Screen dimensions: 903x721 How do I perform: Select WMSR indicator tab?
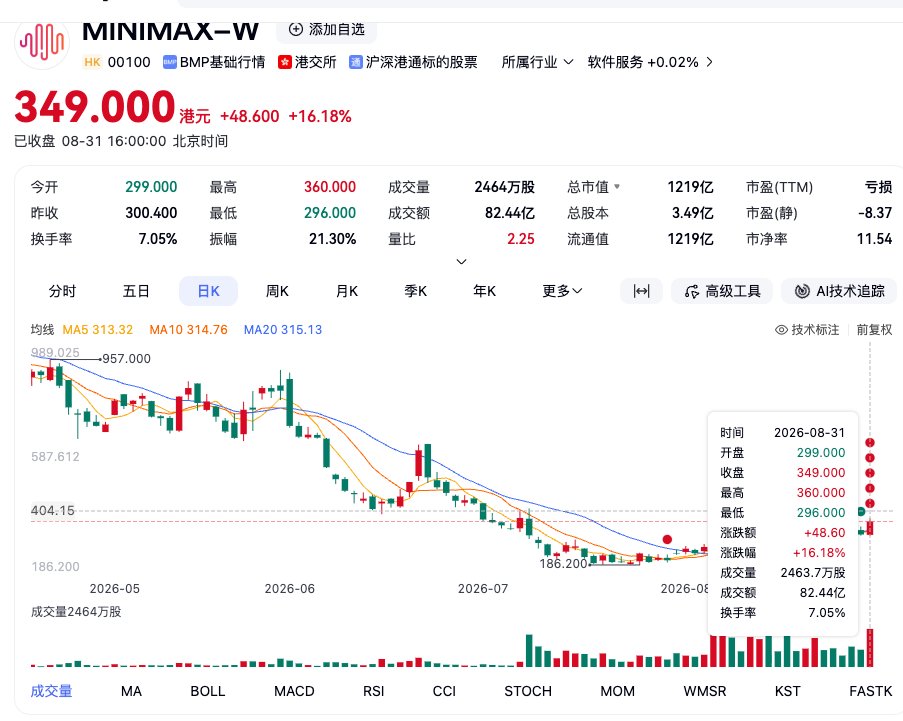[705, 691]
